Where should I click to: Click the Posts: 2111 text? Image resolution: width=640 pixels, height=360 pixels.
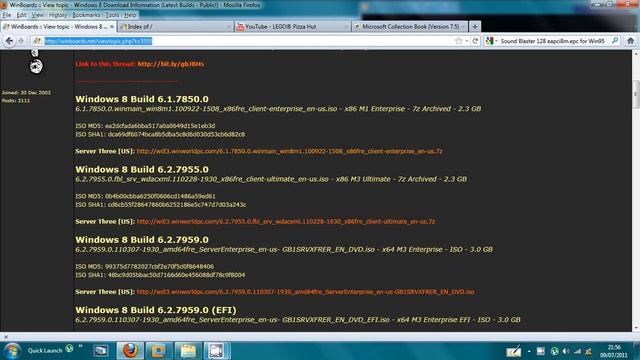(x=16, y=101)
